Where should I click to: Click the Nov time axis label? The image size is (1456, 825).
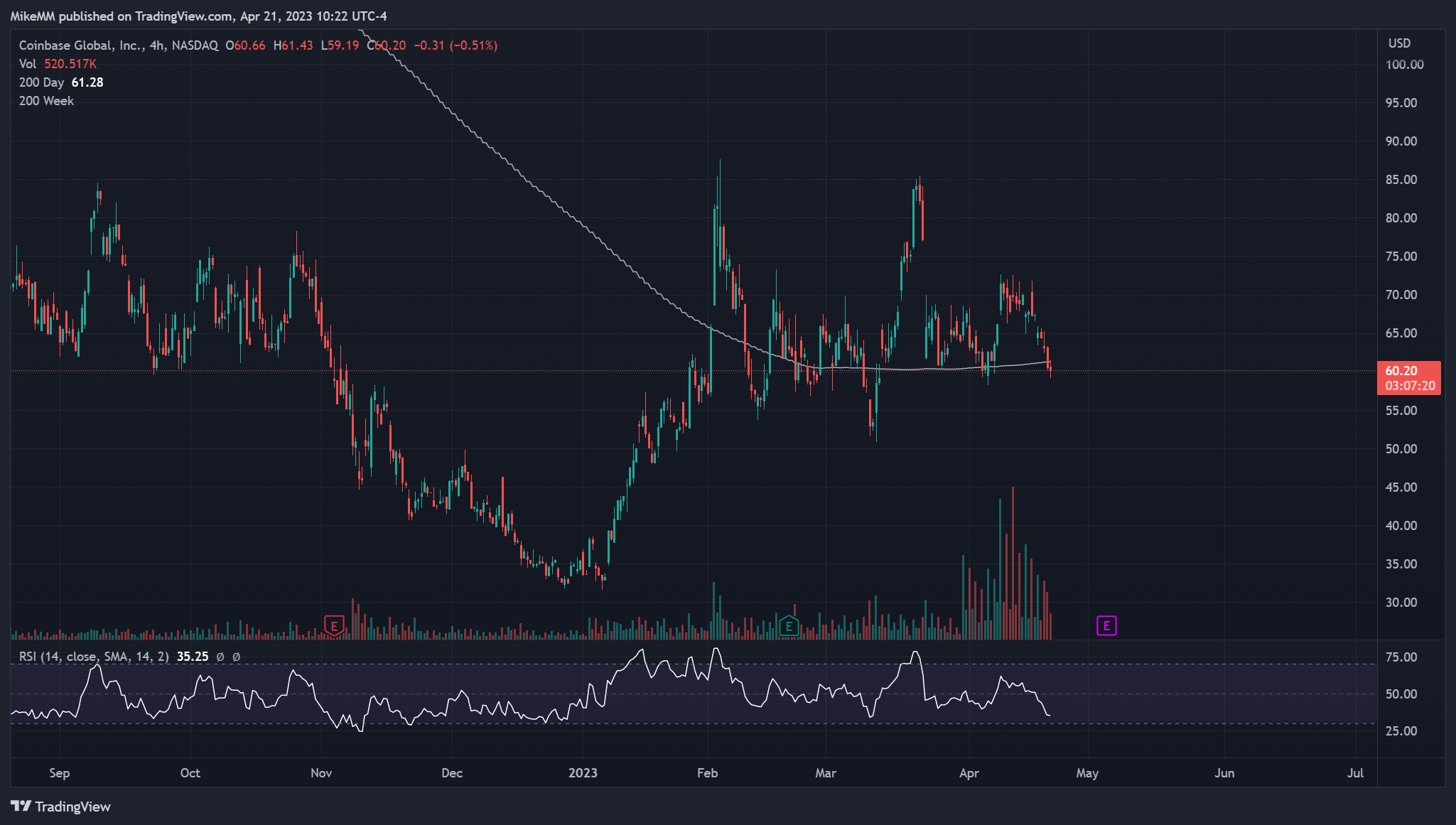[321, 773]
